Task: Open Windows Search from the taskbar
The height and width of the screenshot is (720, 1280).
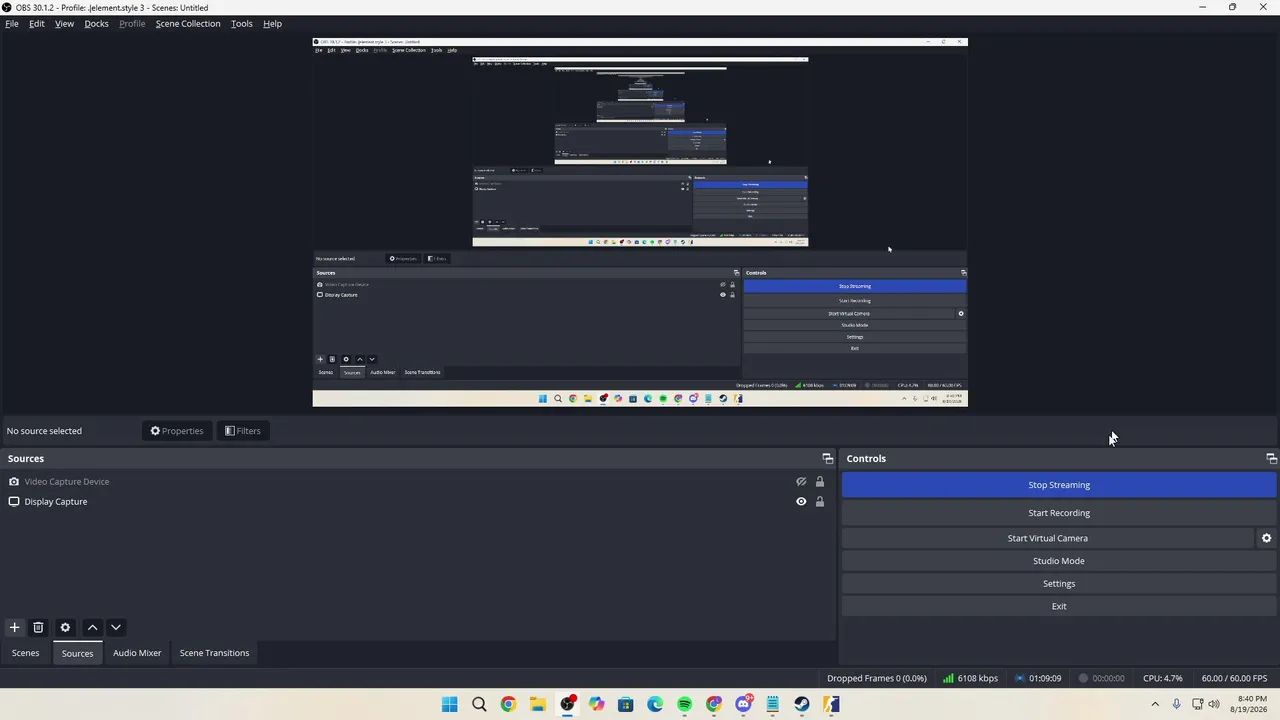Action: coord(479,704)
